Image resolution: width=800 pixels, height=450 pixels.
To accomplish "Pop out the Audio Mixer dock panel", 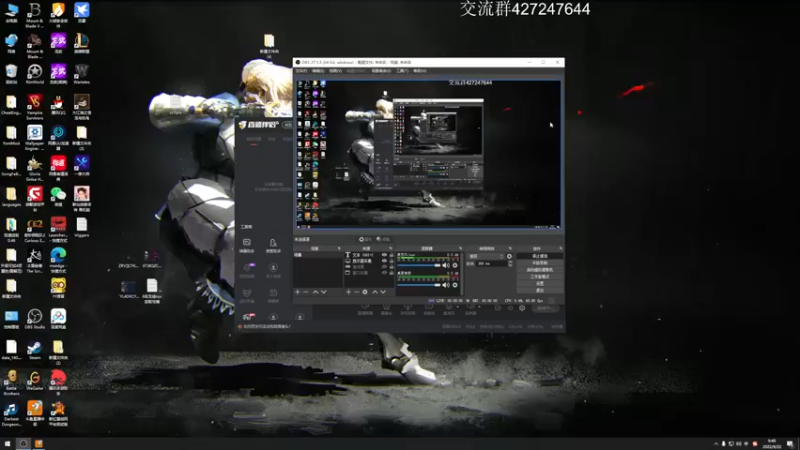I will 460,248.
